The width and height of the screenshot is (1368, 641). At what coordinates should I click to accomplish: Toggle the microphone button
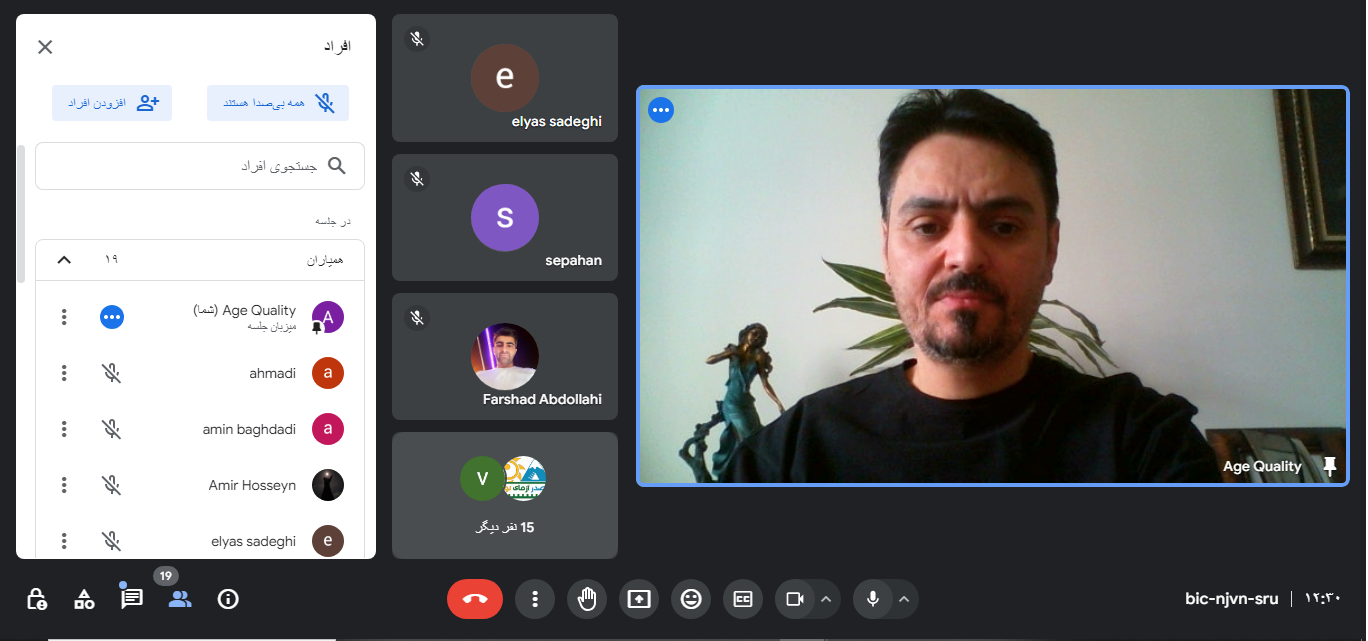click(x=872, y=599)
